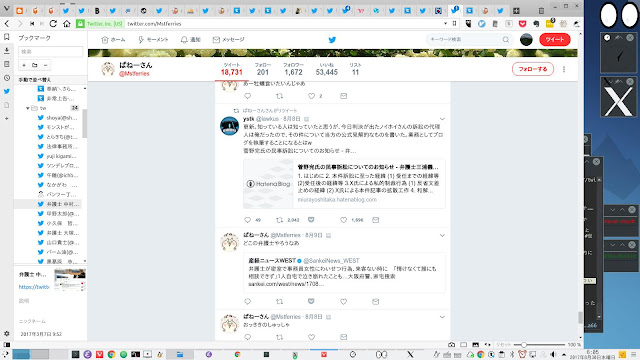Click the Pocket extension icon

(522, 24)
